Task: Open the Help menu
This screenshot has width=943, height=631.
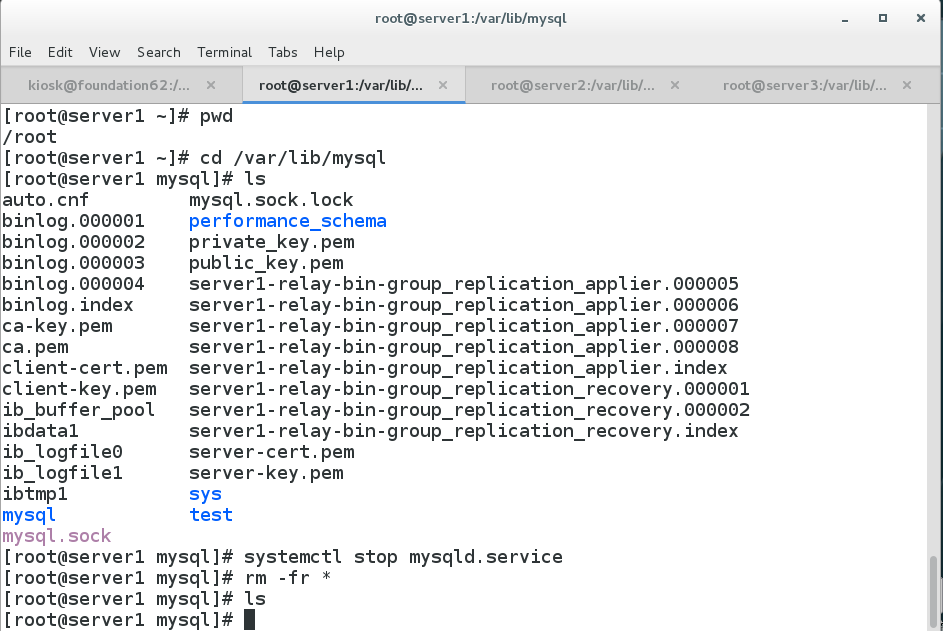Action: pyautogui.click(x=328, y=52)
